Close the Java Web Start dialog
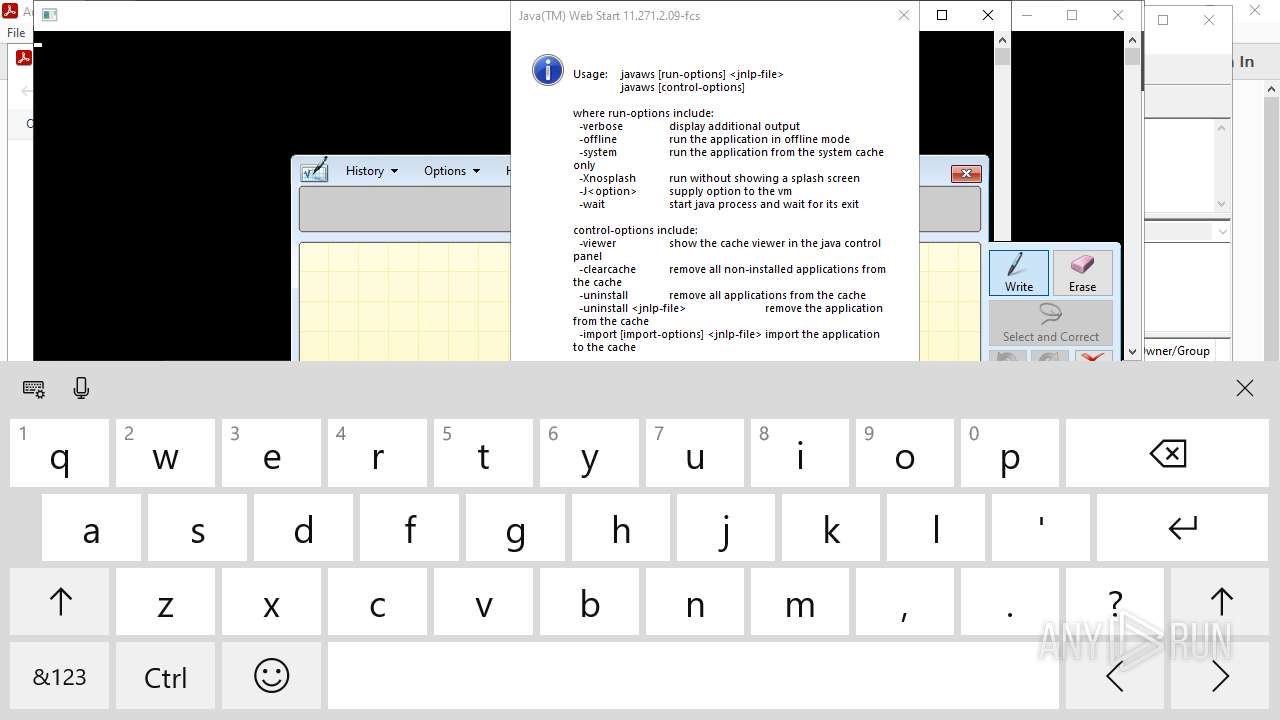The image size is (1280, 720). pyautogui.click(x=903, y=15)
